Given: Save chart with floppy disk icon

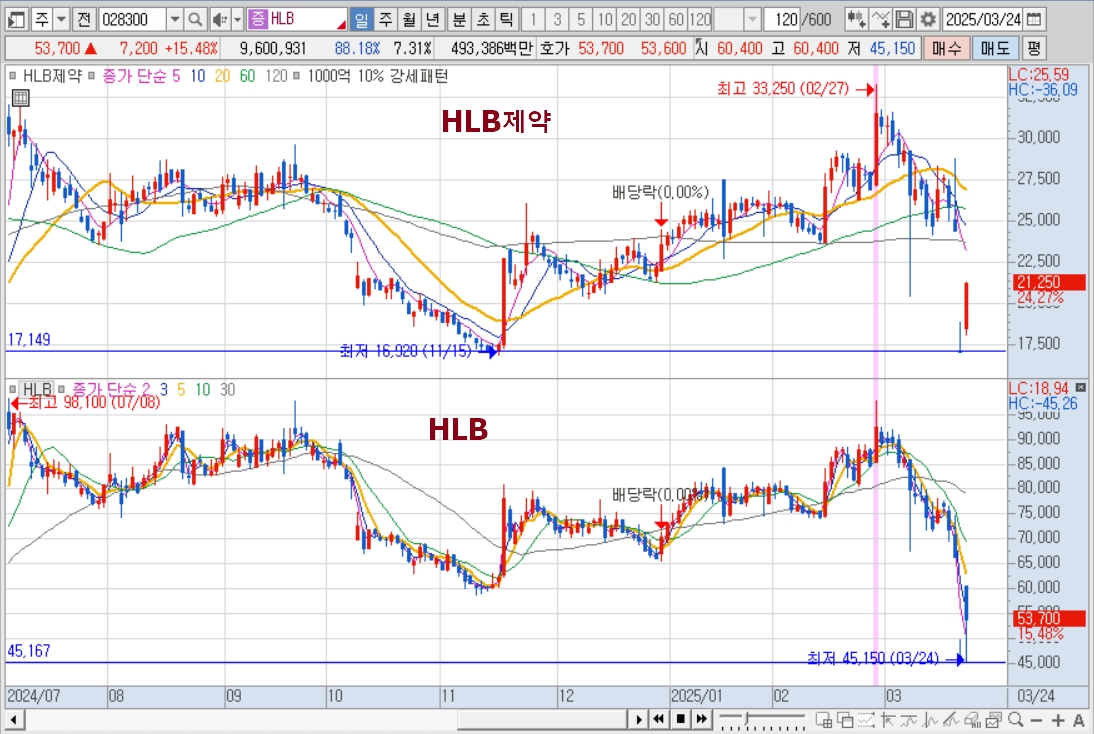Looking at the screenshot, I should 904,20.
